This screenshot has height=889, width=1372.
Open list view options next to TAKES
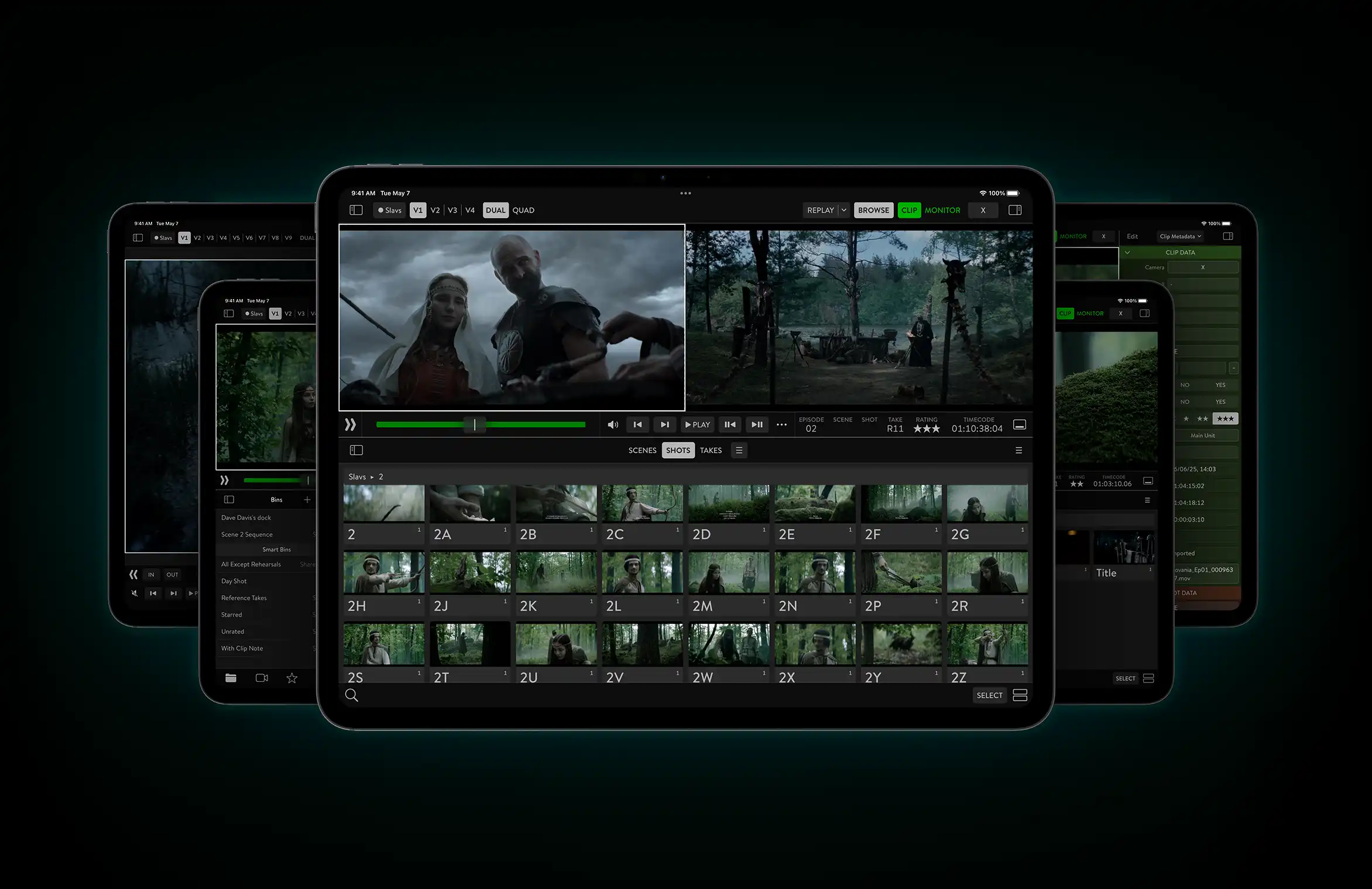[739, 450]
